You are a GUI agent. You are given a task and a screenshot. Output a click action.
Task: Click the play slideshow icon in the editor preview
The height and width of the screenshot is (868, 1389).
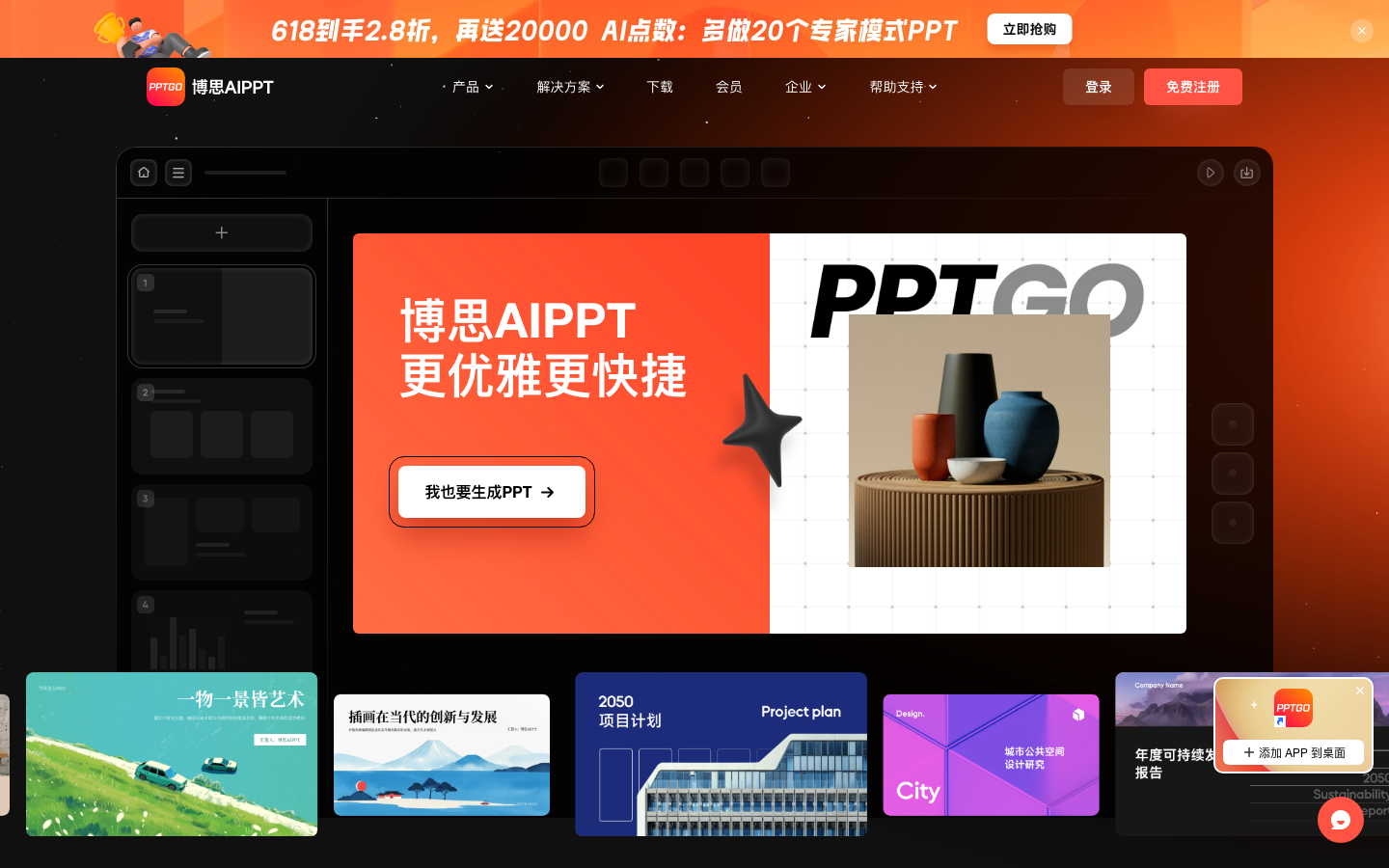[x=1211, y=173]
